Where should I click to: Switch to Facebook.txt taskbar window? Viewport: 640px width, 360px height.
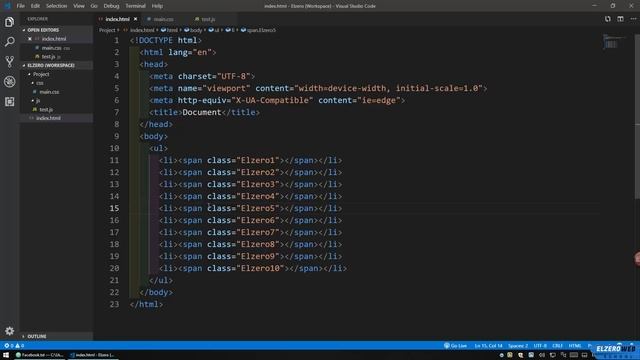40,355
